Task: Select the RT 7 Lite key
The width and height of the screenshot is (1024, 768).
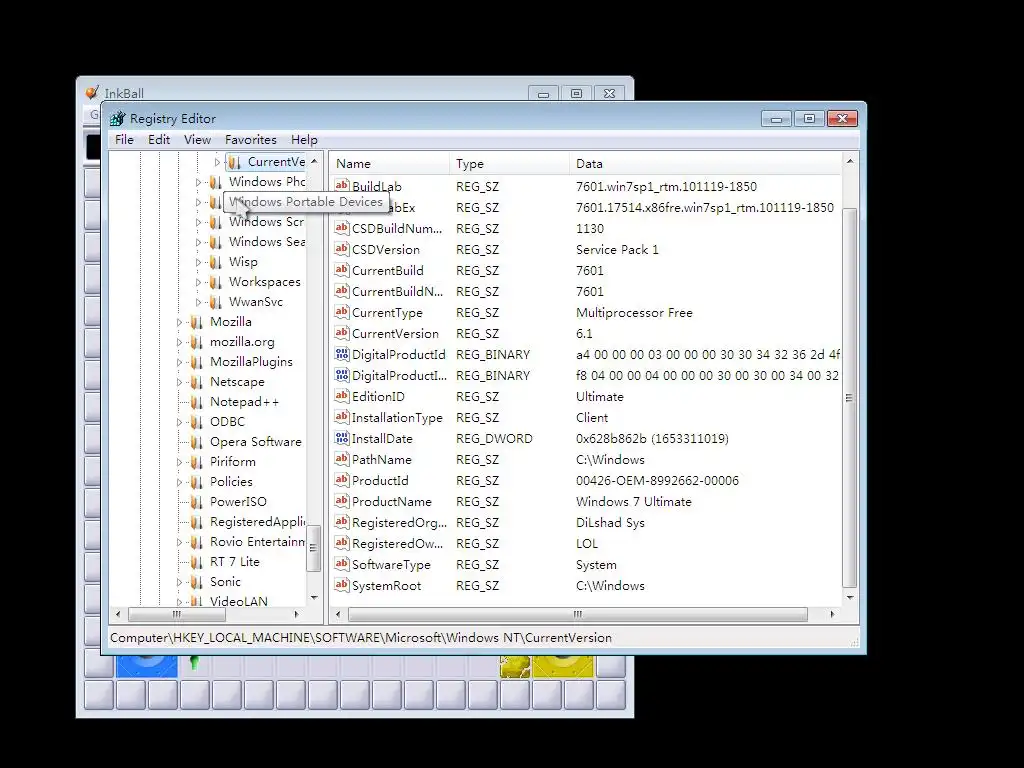Action: coord(234,562)
